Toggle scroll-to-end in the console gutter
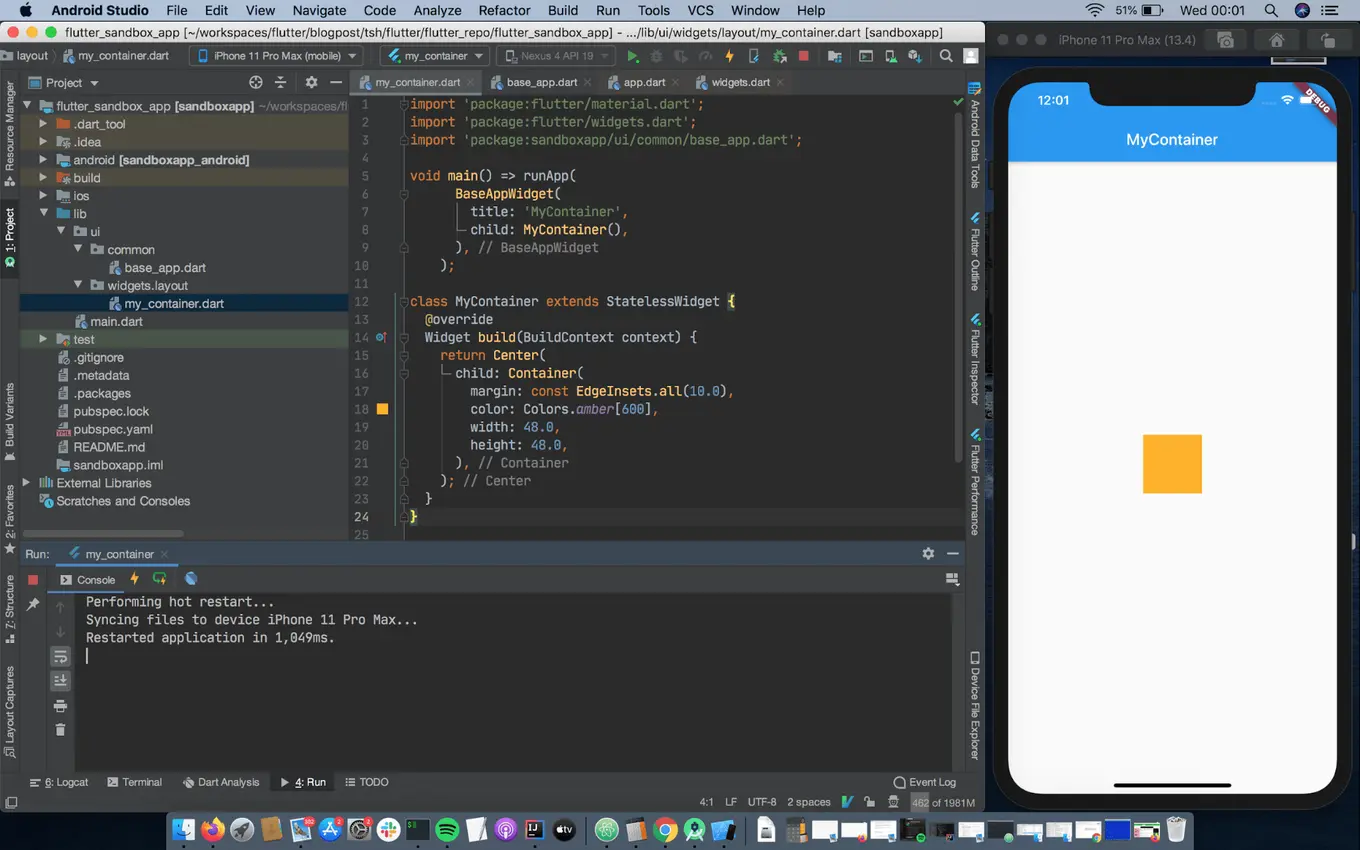Viewport: 1360px width, 850px height. (60, 680)
